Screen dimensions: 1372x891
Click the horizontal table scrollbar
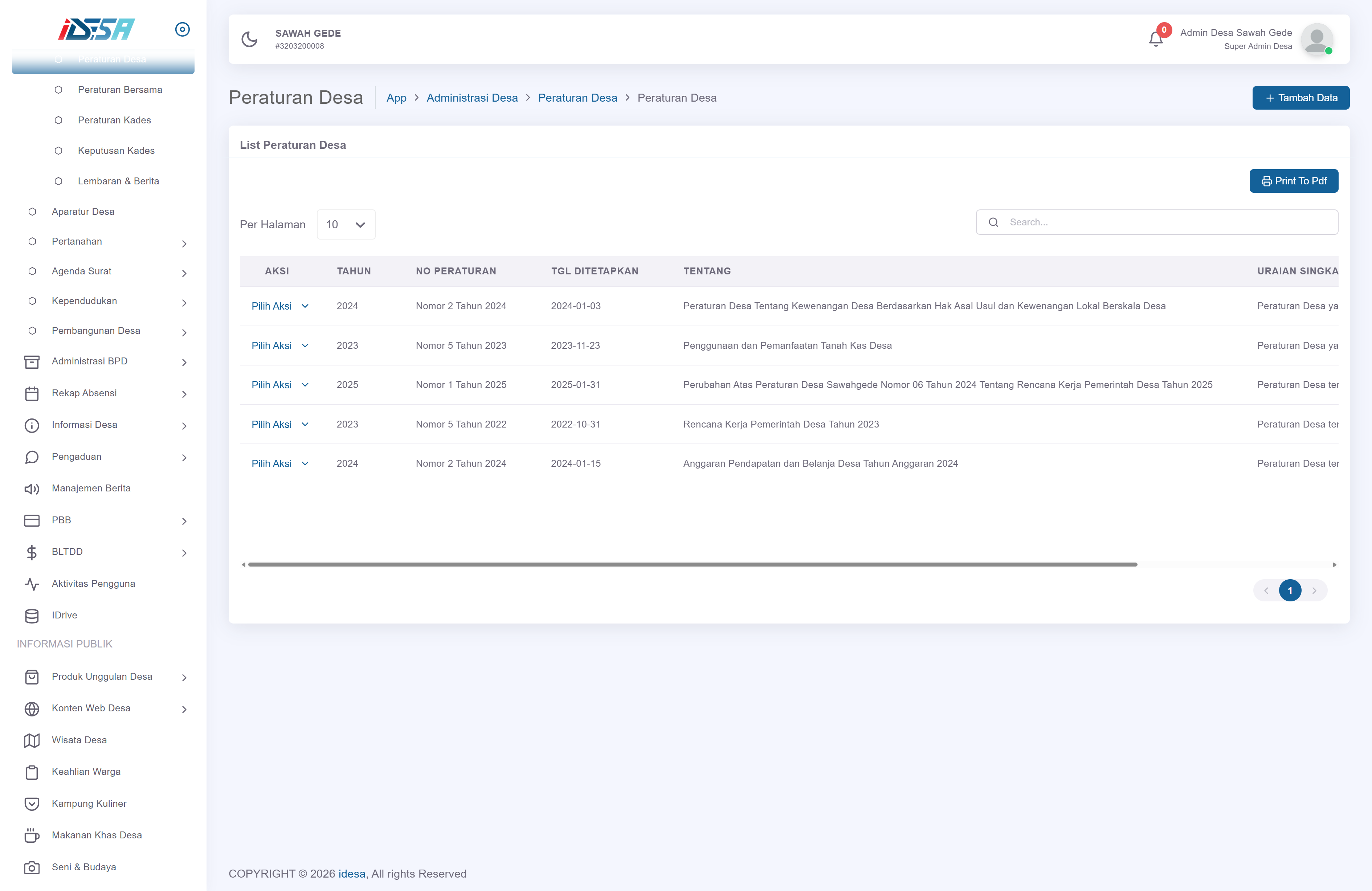pos(692,564)
